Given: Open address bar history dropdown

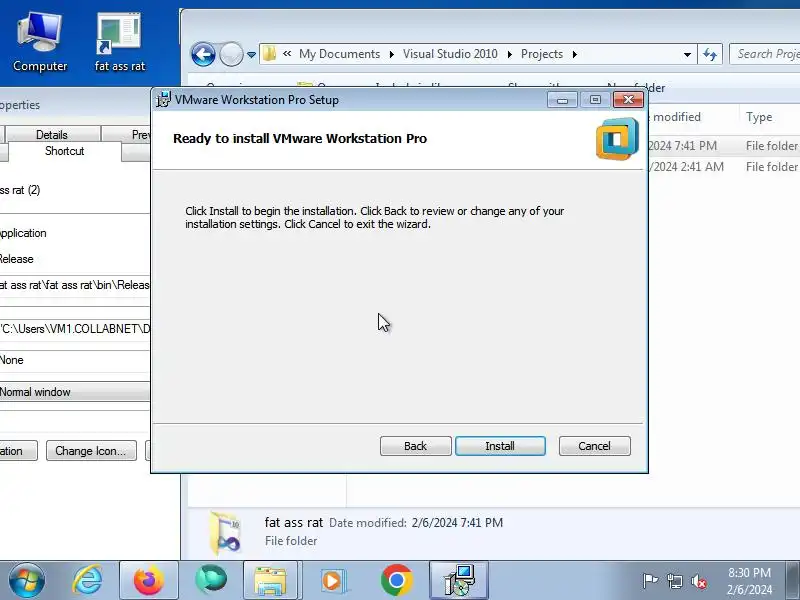Looking at the screenshot, I should (x=687, y=55).
